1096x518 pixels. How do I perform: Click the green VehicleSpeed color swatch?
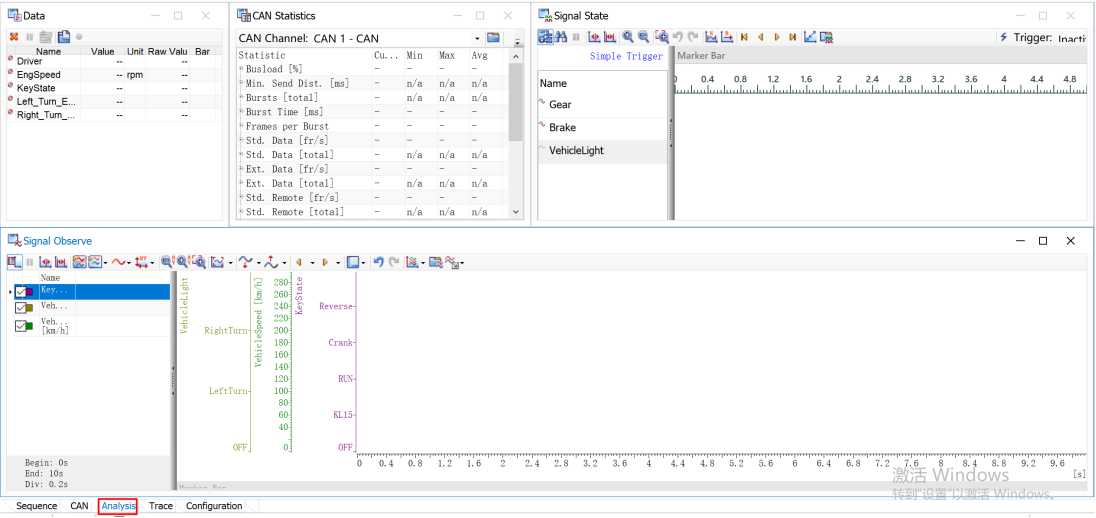(31, 326)
